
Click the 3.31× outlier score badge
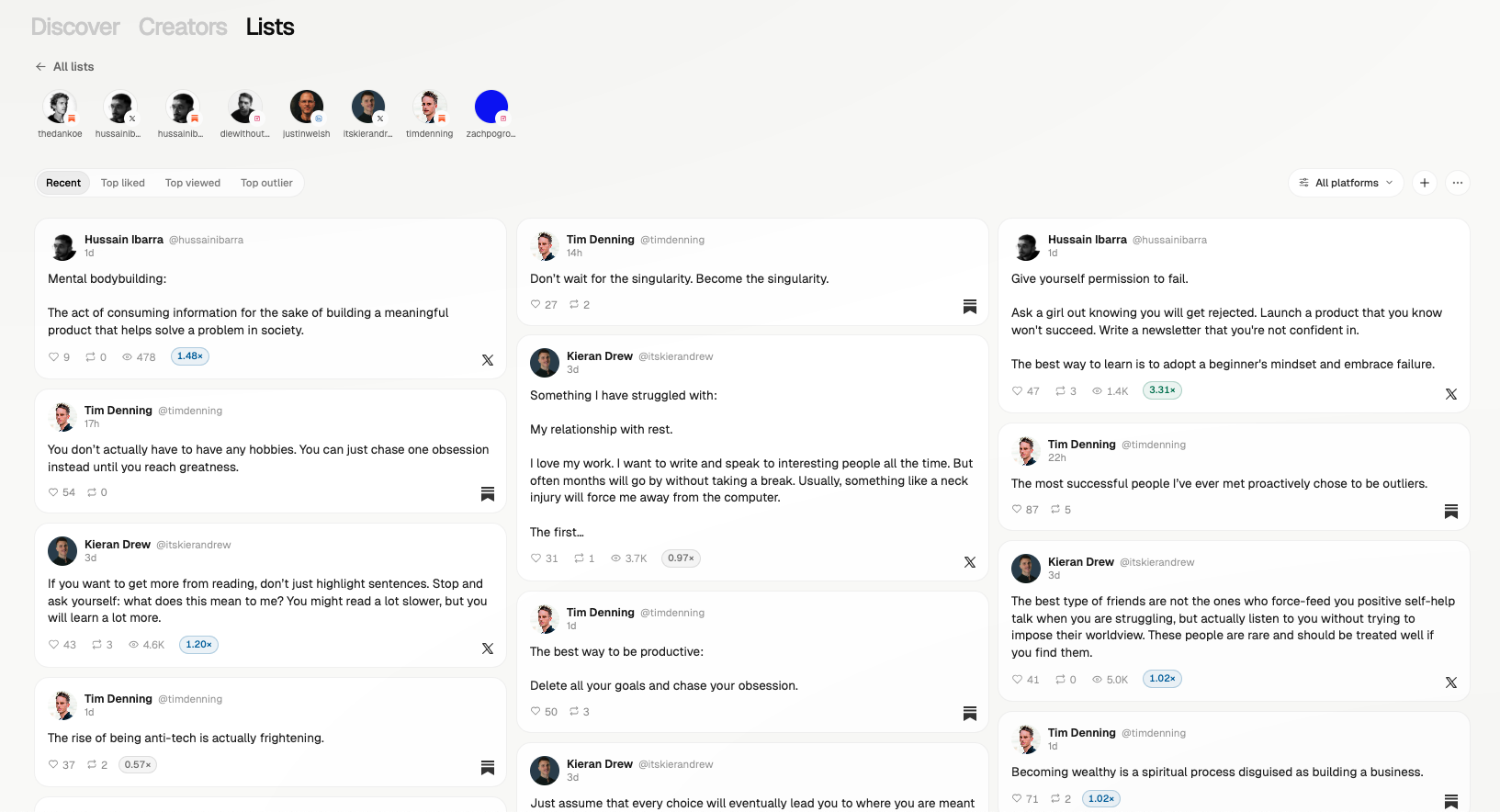[1162, 390]
